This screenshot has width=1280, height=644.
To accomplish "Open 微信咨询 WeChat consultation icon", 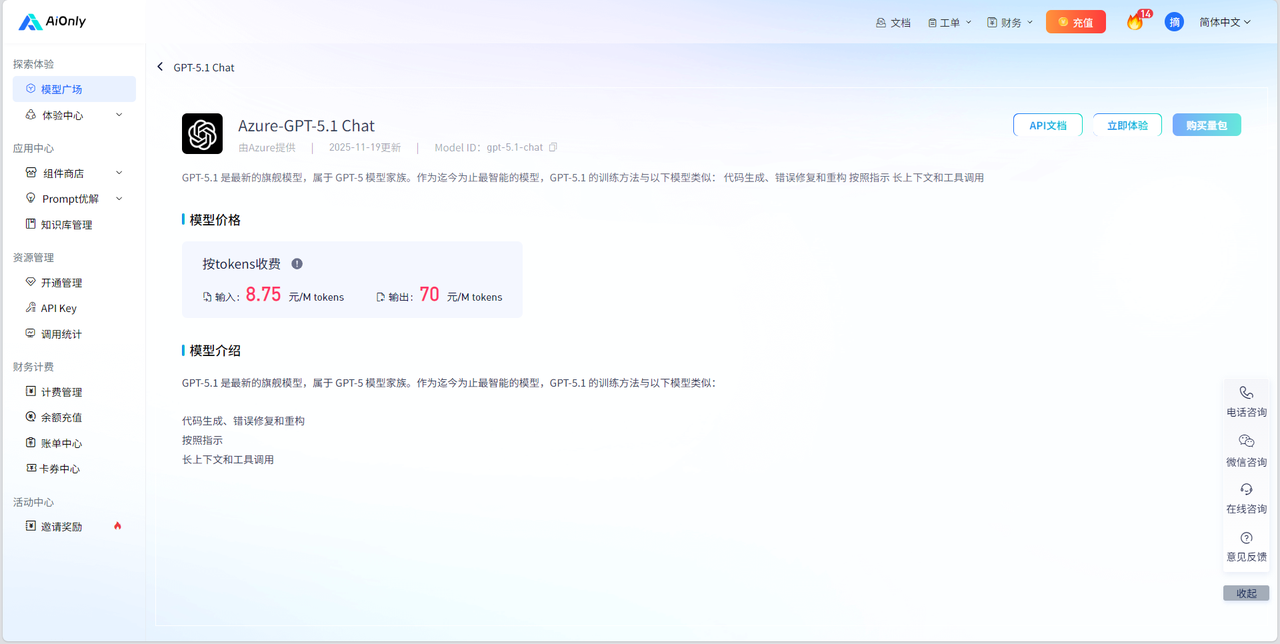I will click(x=1246, y=441).
